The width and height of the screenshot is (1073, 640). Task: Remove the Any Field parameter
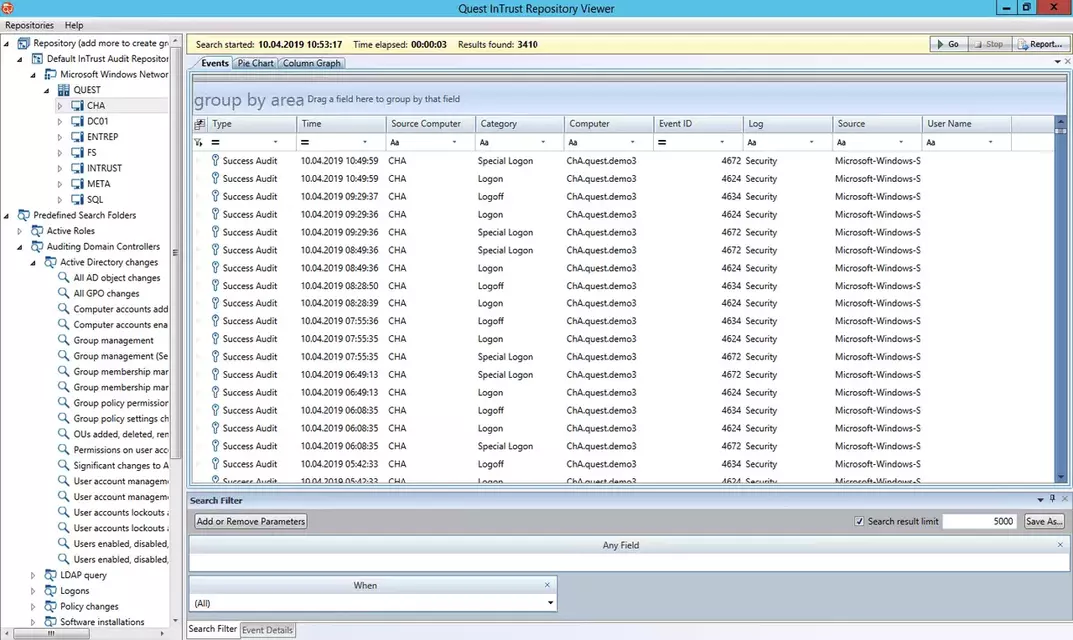tap(1060, 545)
